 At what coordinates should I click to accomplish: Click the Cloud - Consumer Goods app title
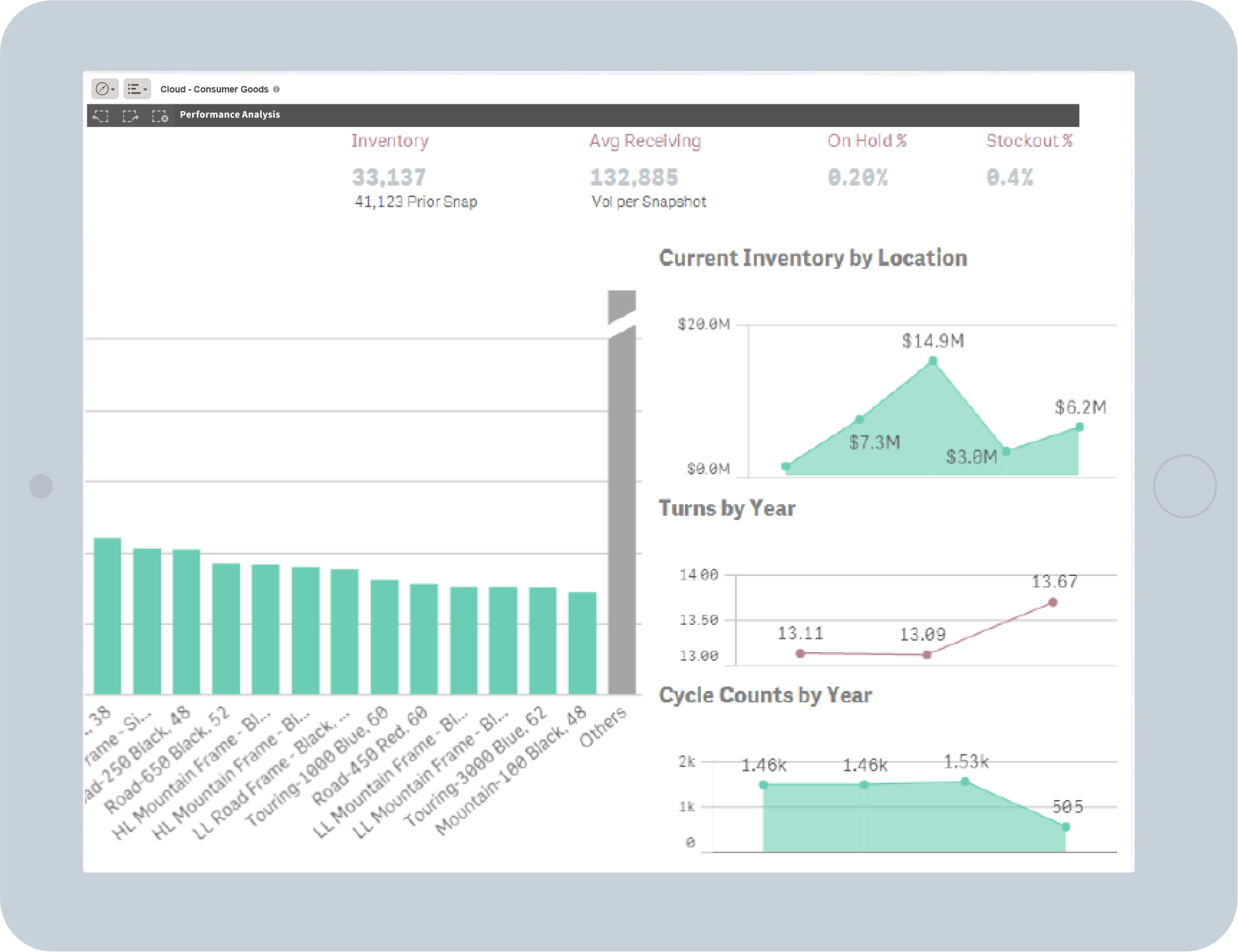coord(214,89)
